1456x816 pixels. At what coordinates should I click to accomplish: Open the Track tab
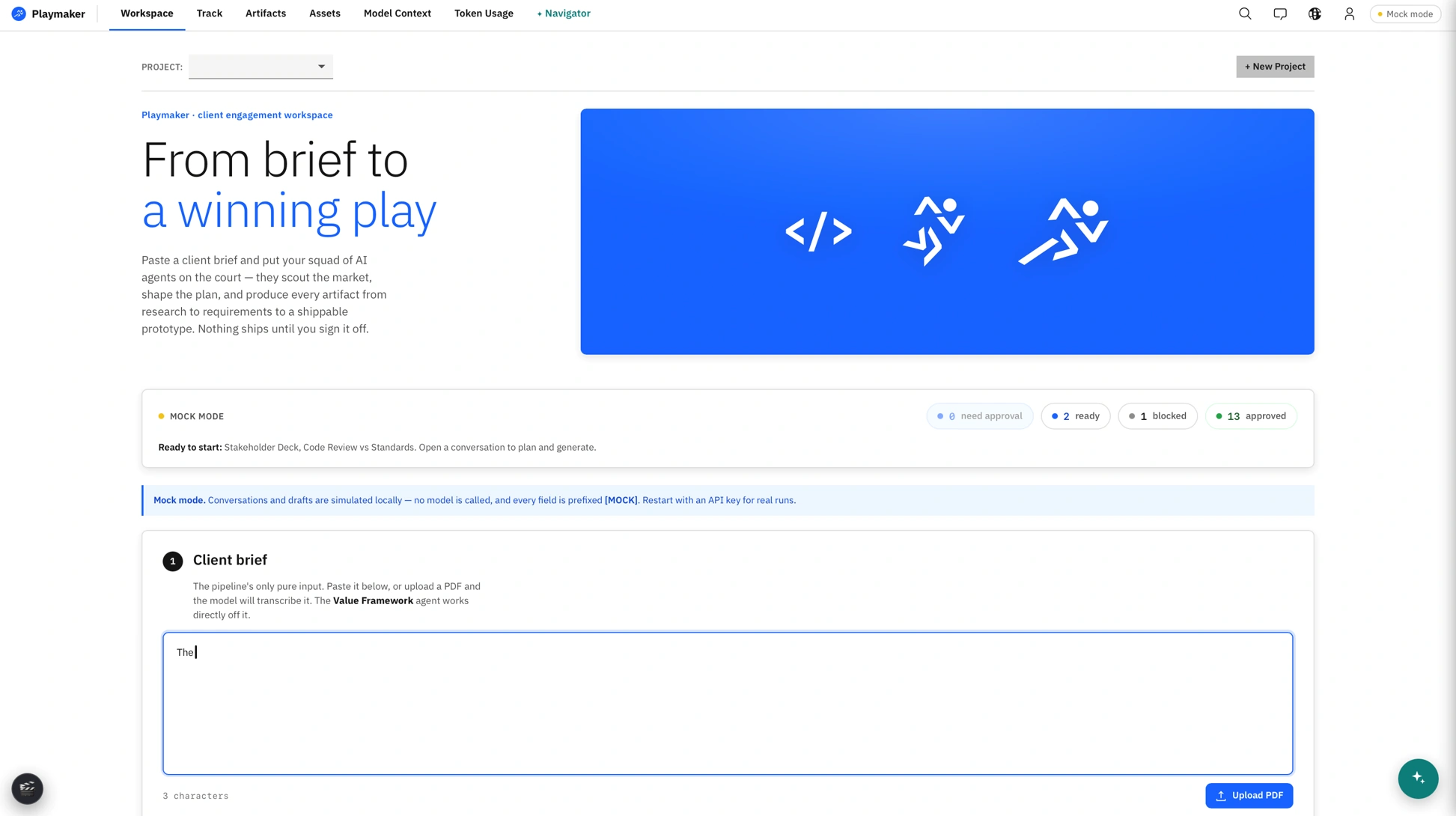[x=210, y=13]
